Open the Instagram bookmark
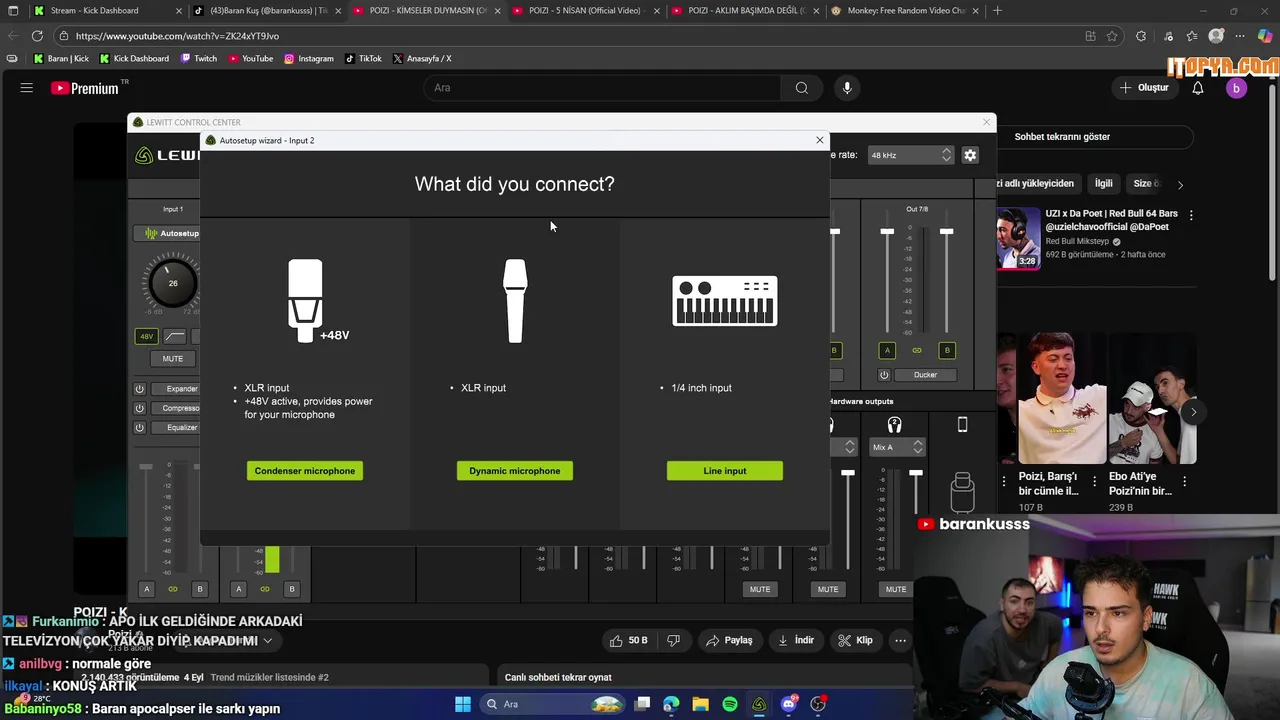This screenshot has height=720, width=1280. (x=309, y=59)
